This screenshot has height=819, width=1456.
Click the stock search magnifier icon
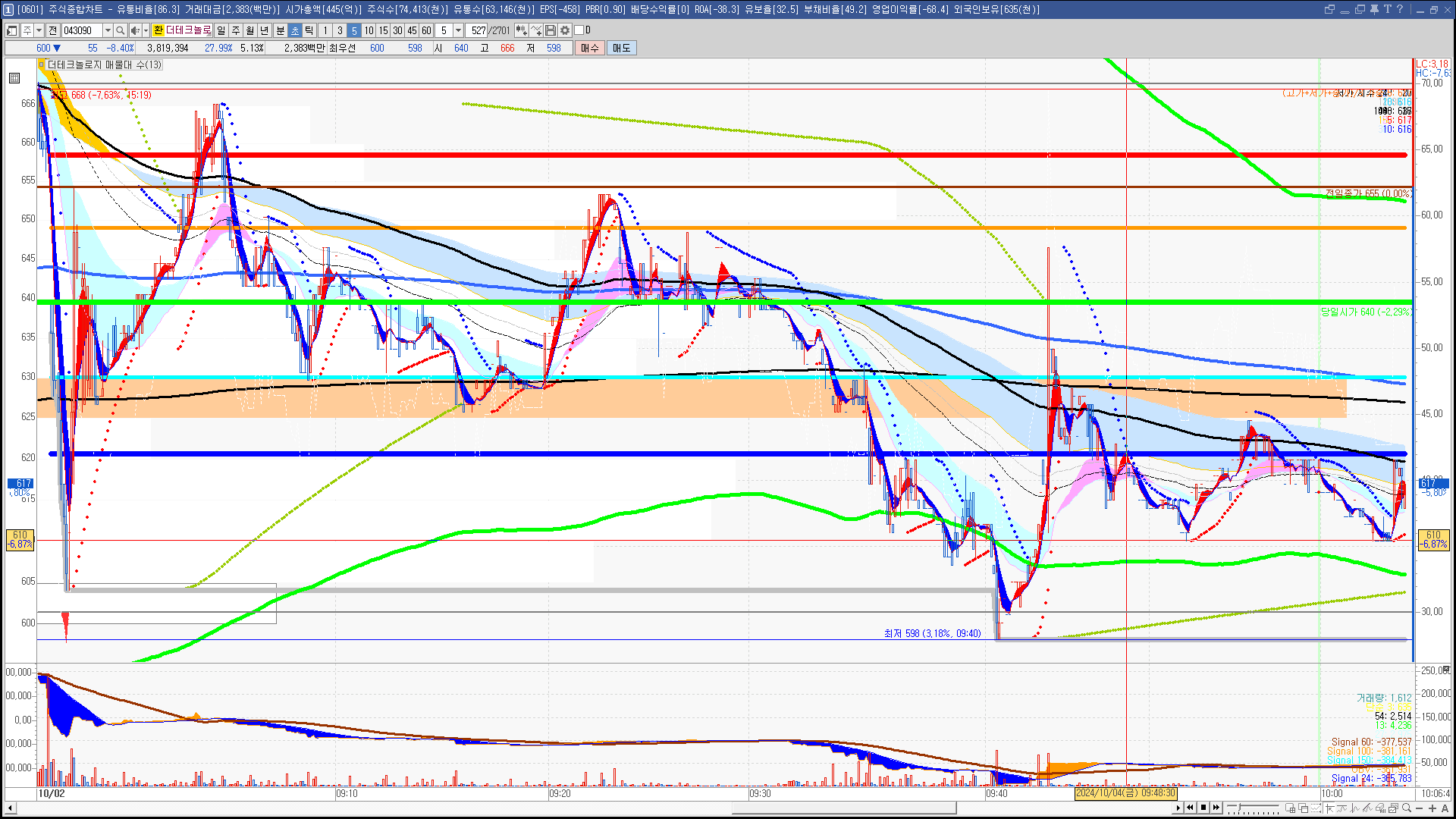[120, 30]
